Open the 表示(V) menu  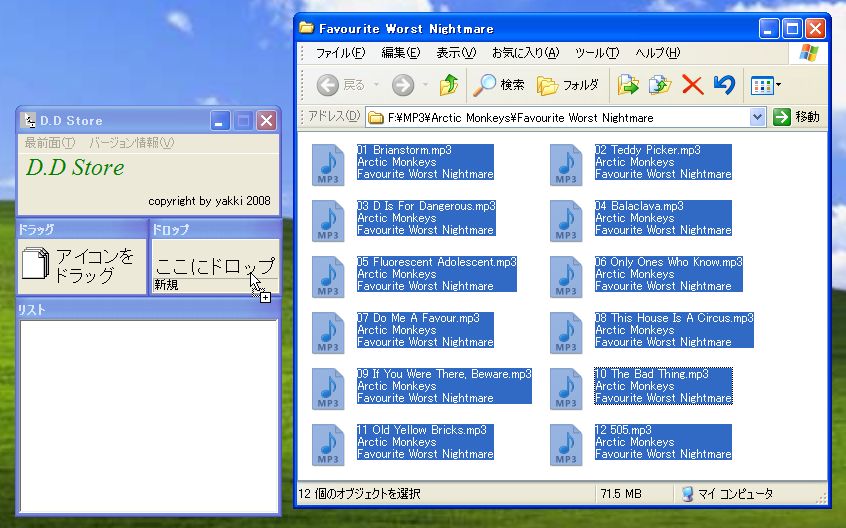point(456,53)
